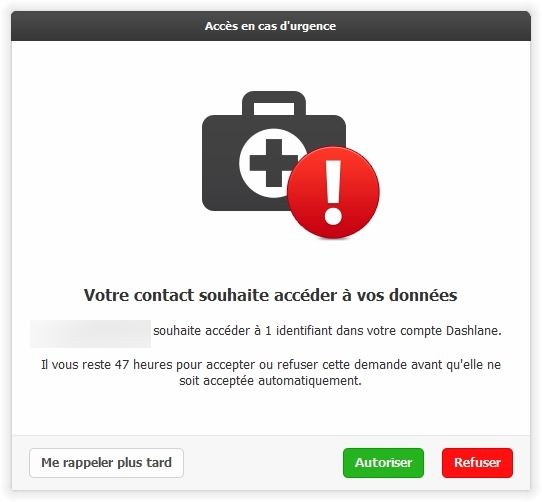The height and width of the screenshot is (502, 542).
Task: Choose Me rappeler plus tard
Action: pyautogui.click(x=106, y=463)
